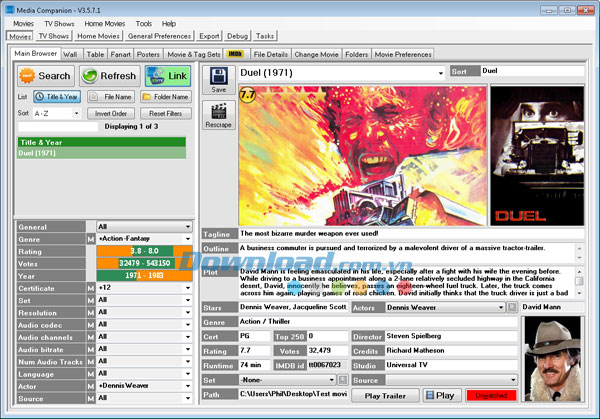Viewport: 600px width, 419px height.
Task: Click the Dennis Weaver actor photo
Action: click(553, 359)
